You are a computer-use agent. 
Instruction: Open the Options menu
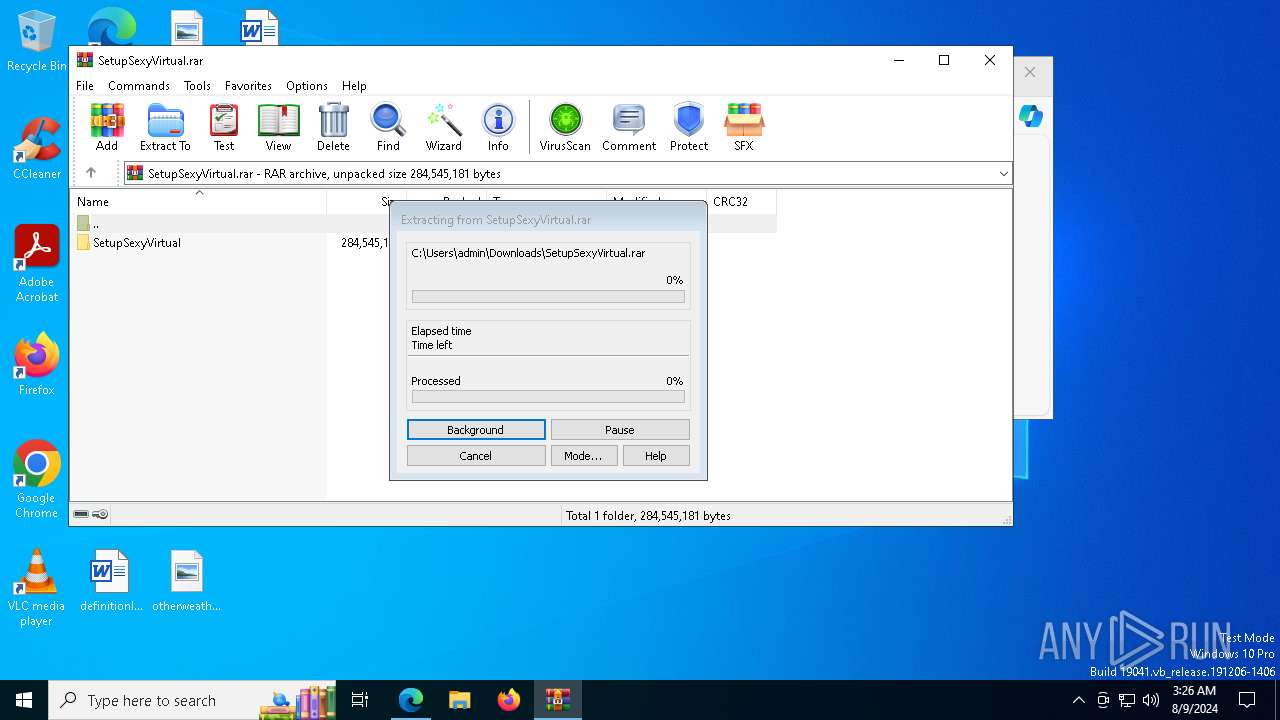(x=307, y=86)
